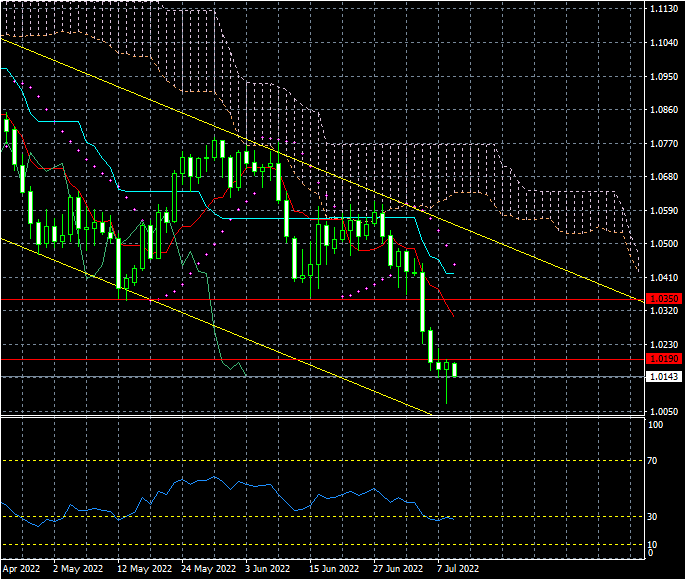Click the 1.0500 price axis label
The image size is (686, 580).
[664, 244]
